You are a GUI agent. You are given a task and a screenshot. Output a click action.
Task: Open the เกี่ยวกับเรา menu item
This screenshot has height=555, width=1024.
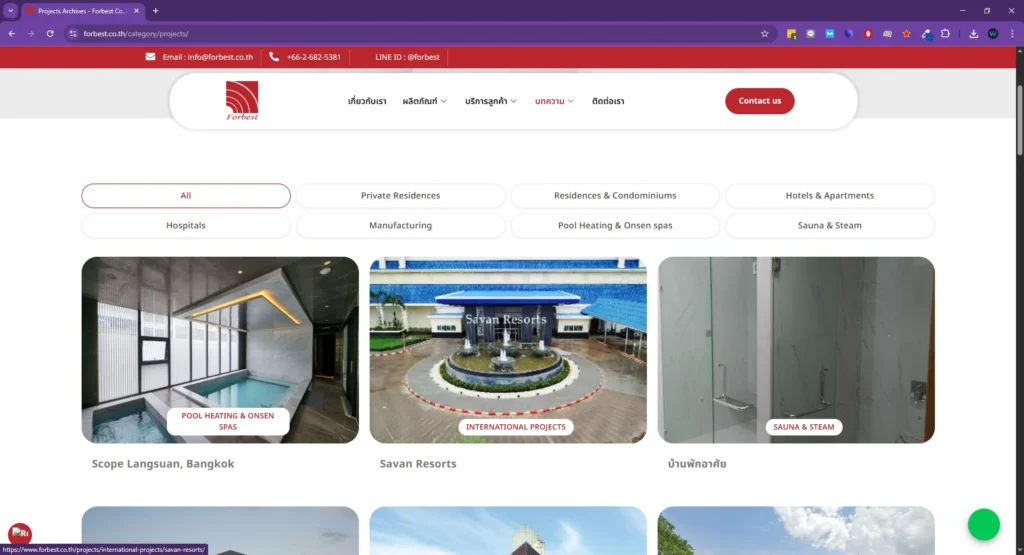367,101
